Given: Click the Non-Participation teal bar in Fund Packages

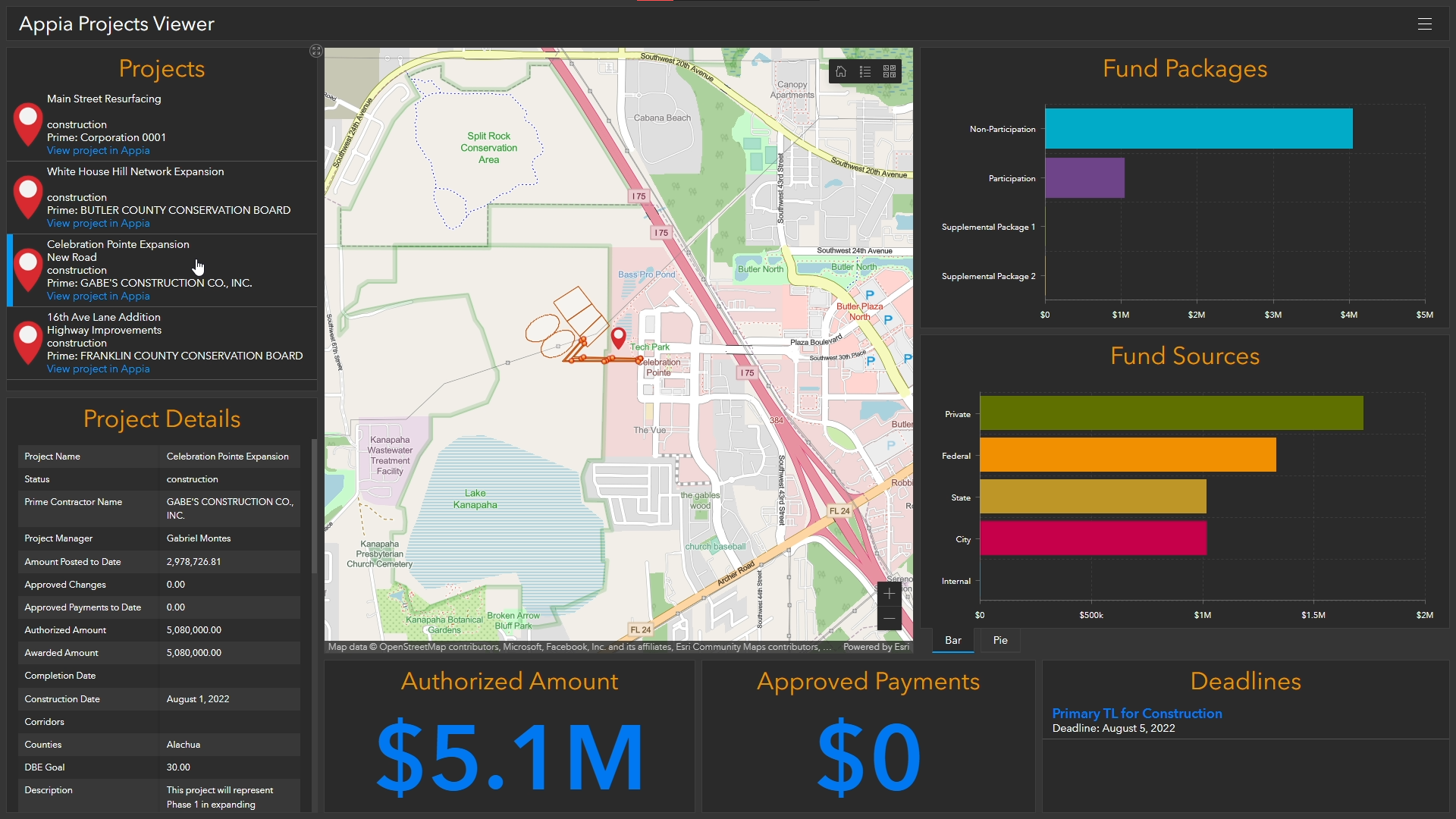Looking at the screenshot, I should (x=1198, y=128).
